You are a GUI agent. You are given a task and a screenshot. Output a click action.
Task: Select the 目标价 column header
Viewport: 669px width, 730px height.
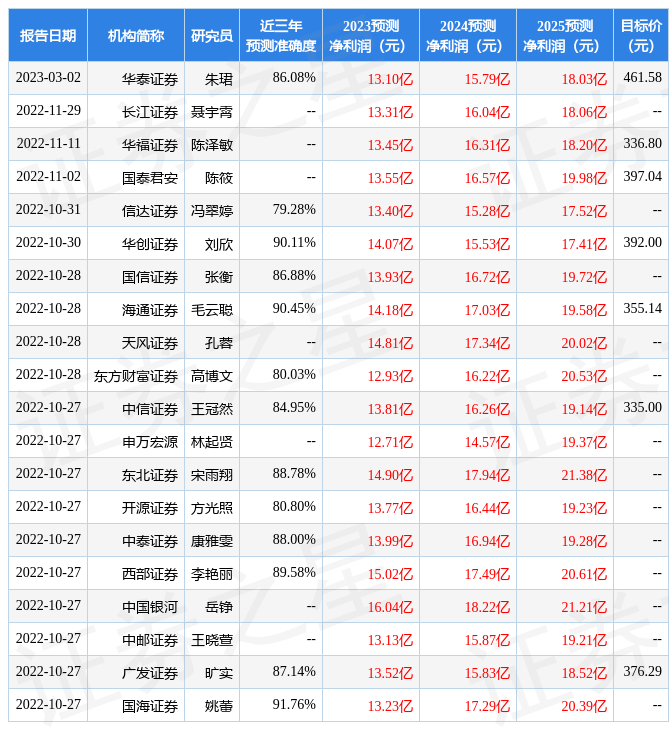coord(641,35)
